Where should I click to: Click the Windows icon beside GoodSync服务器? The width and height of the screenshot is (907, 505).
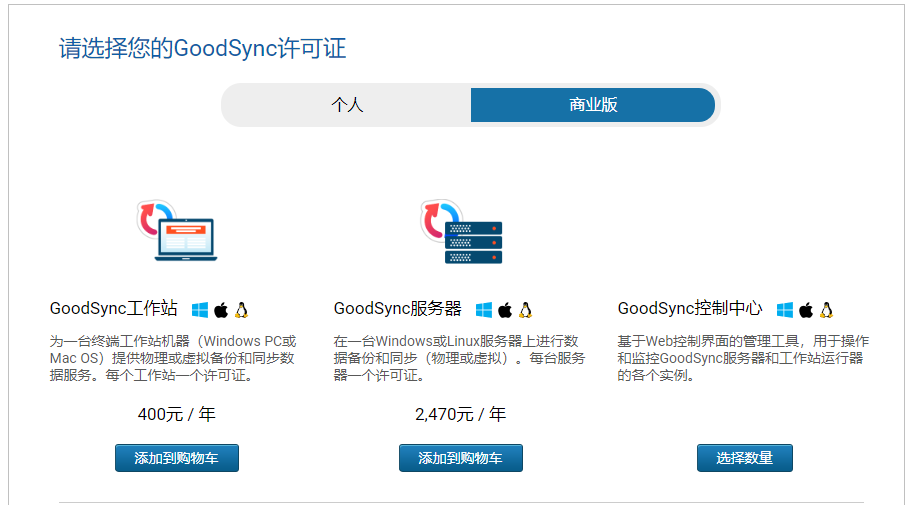(x=484, y=310)
